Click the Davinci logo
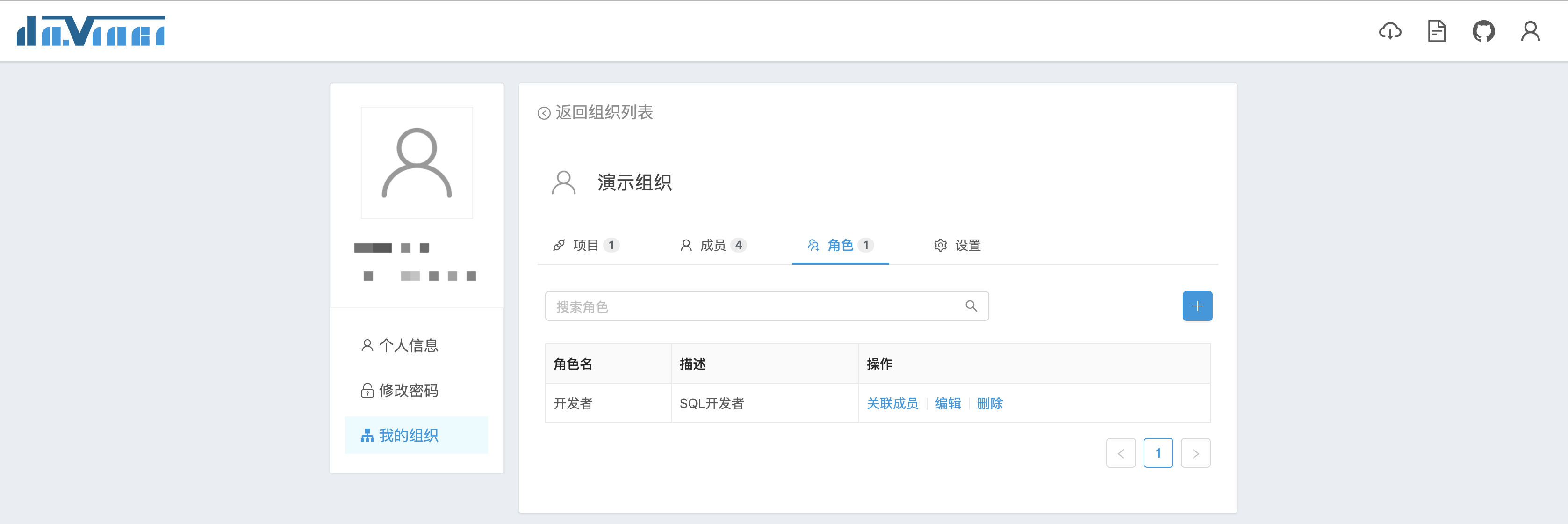Screen dimensions: 1568x524 point(91,31)
